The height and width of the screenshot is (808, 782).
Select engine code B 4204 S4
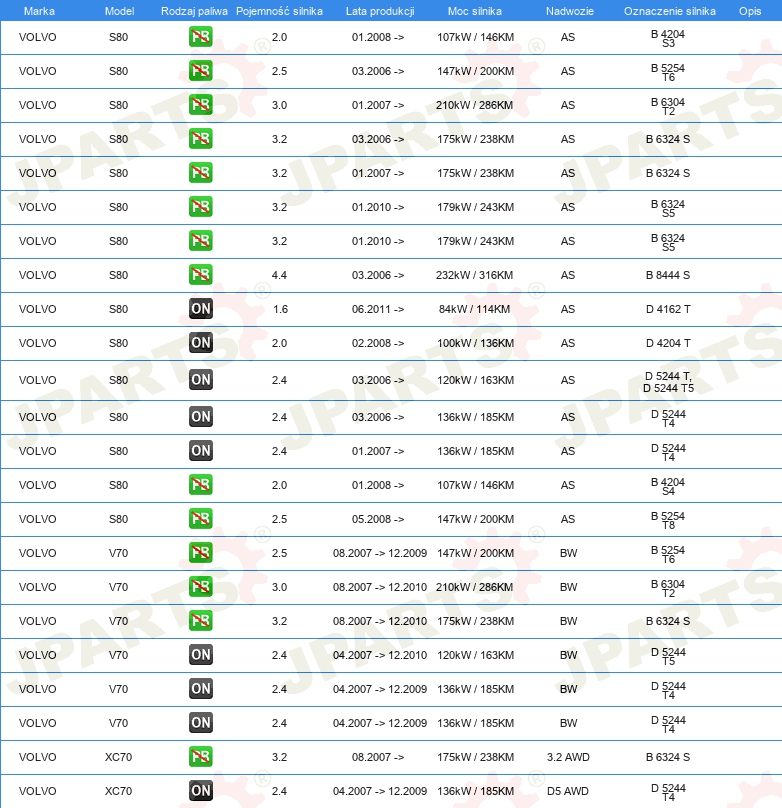(668, 486)
